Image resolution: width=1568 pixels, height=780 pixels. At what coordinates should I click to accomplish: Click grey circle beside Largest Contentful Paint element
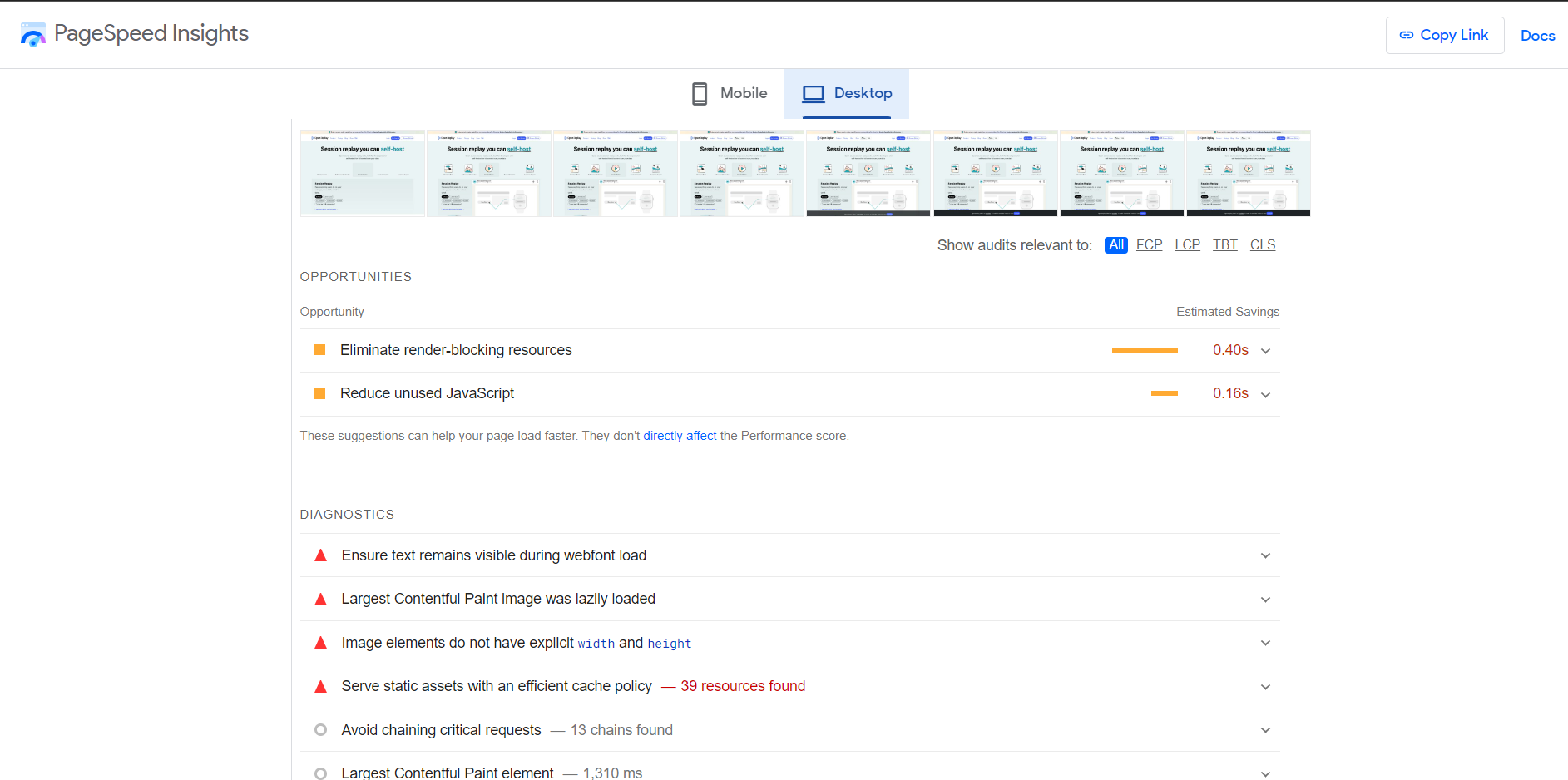click(320, 773)
